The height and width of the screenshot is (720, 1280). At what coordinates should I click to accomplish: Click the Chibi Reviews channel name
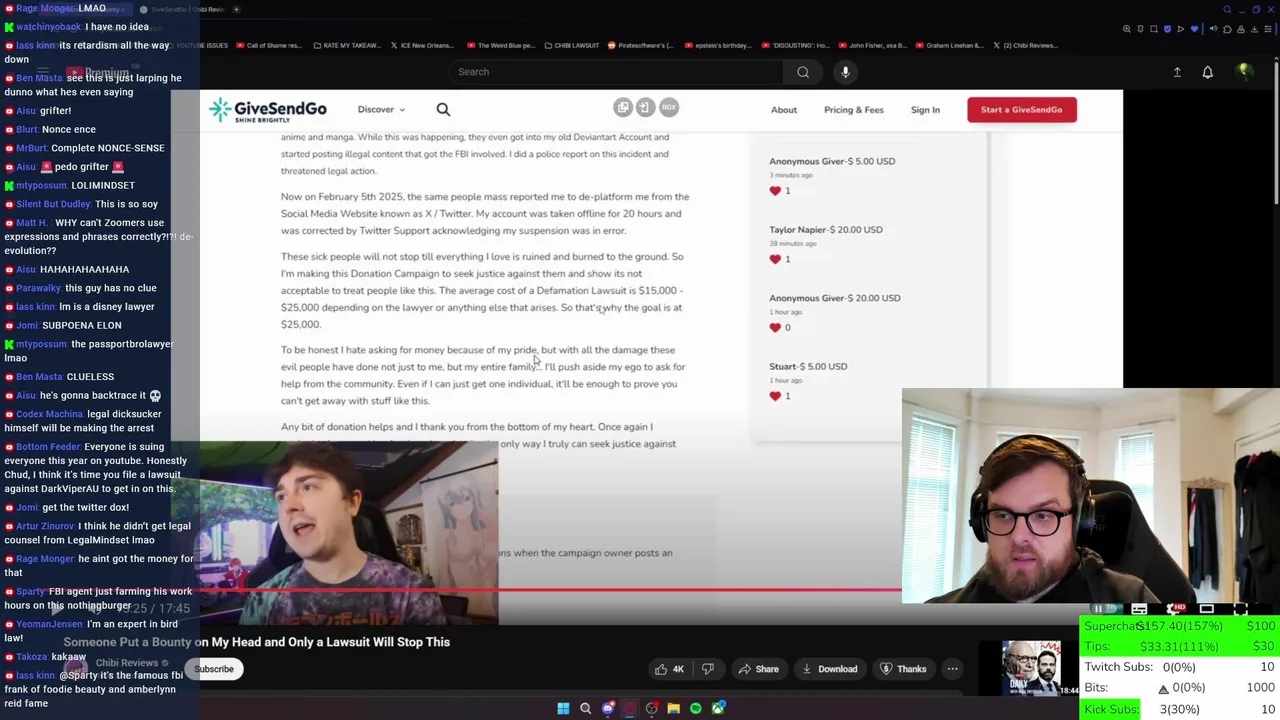(127, 663)
